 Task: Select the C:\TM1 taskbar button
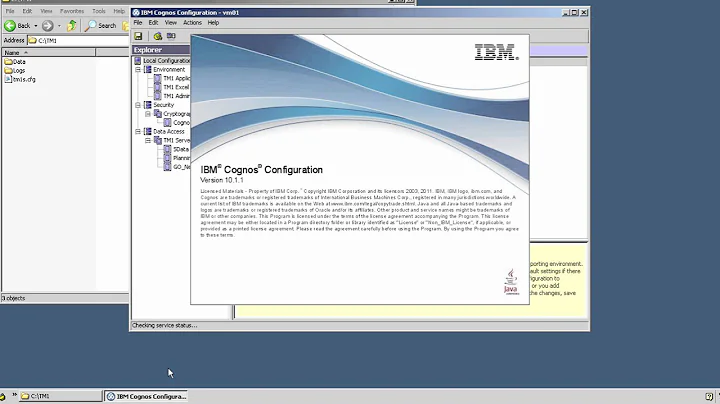61,396
